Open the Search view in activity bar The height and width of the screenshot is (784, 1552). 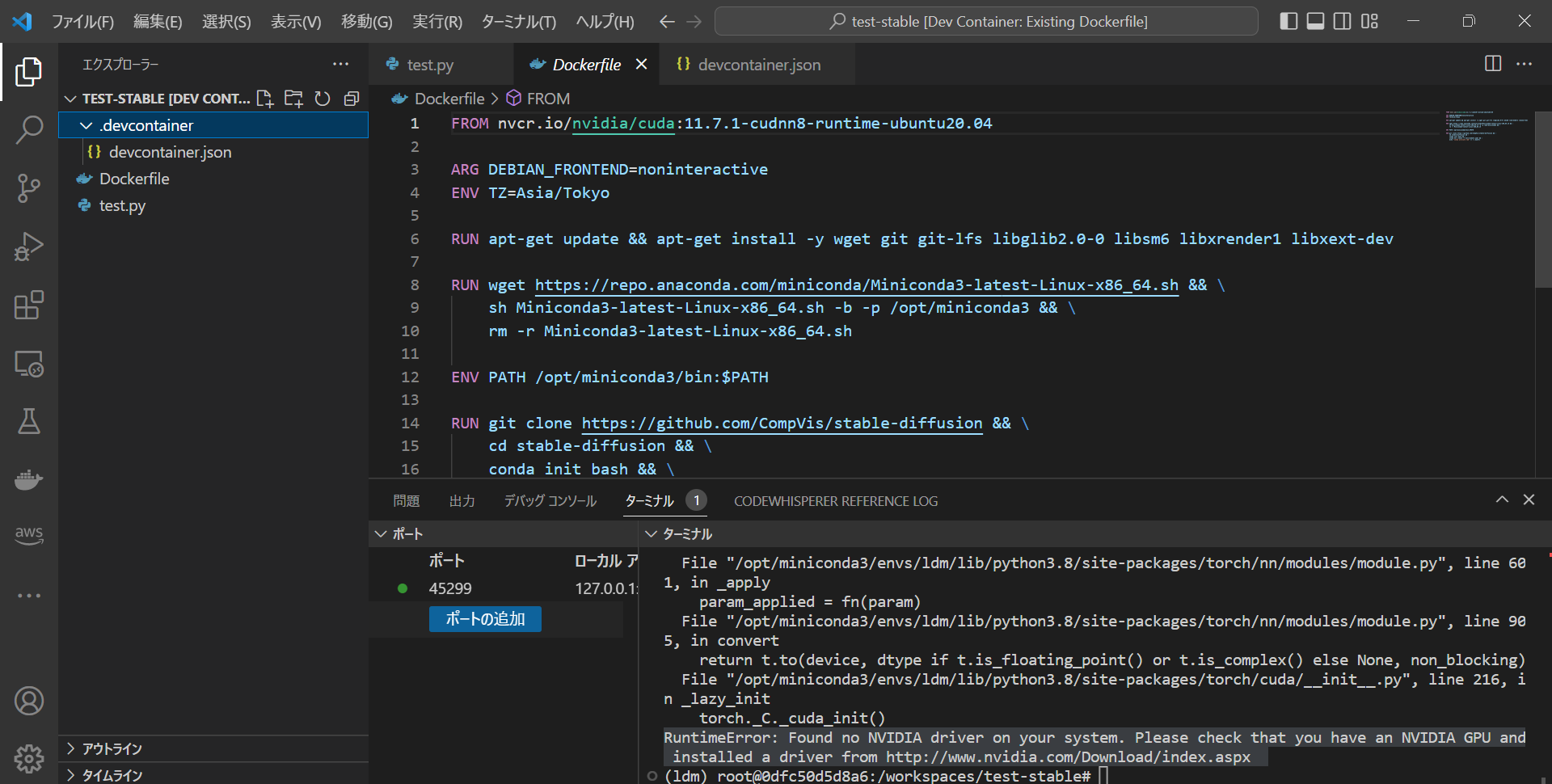29,129
